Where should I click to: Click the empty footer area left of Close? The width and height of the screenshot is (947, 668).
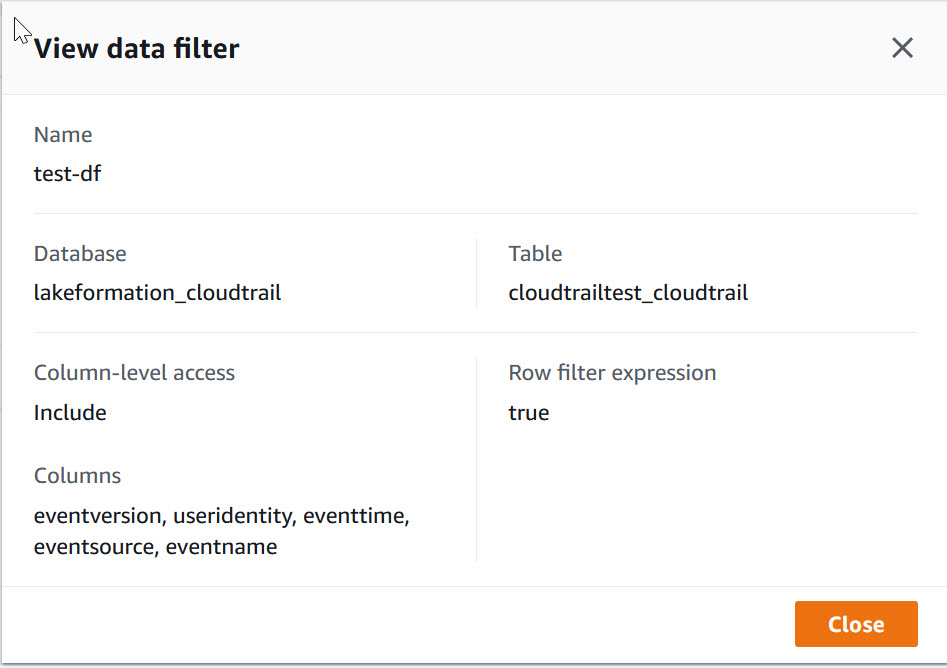pos(400,624)
